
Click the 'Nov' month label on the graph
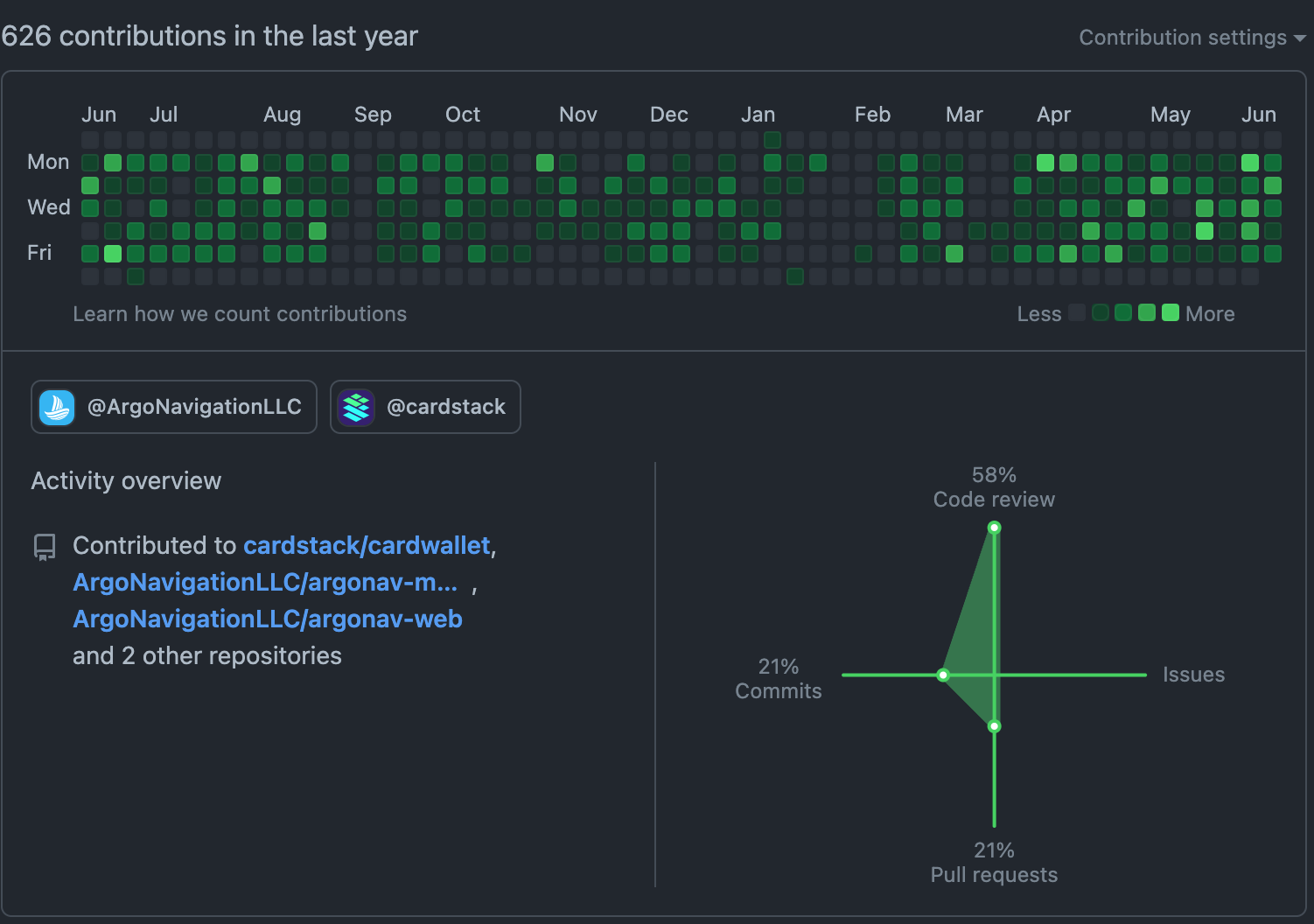click(578, 115)
